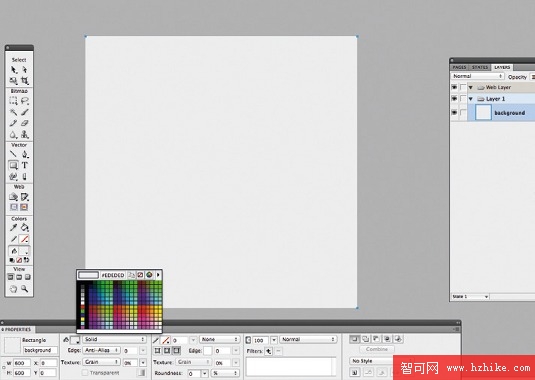Select the Eyedropper tool

[x=14, y=228]
